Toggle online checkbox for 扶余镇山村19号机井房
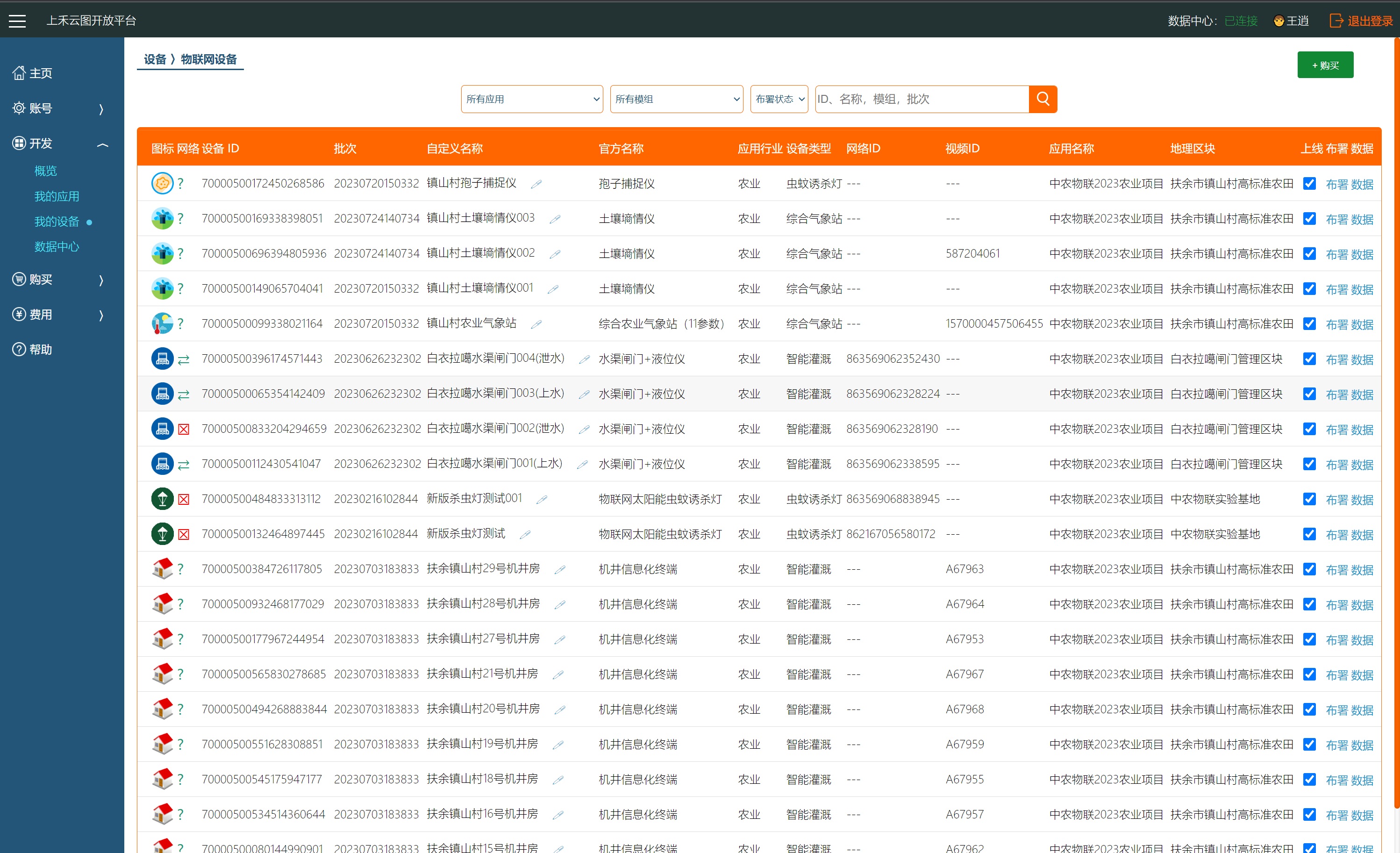 pyautogui.click(x=1309, y=744)
